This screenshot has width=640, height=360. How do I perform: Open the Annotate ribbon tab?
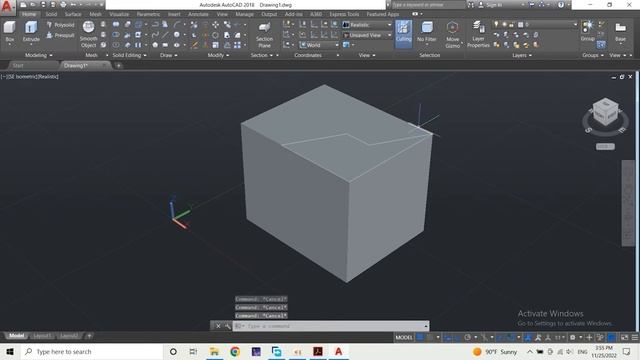point(198,14)
